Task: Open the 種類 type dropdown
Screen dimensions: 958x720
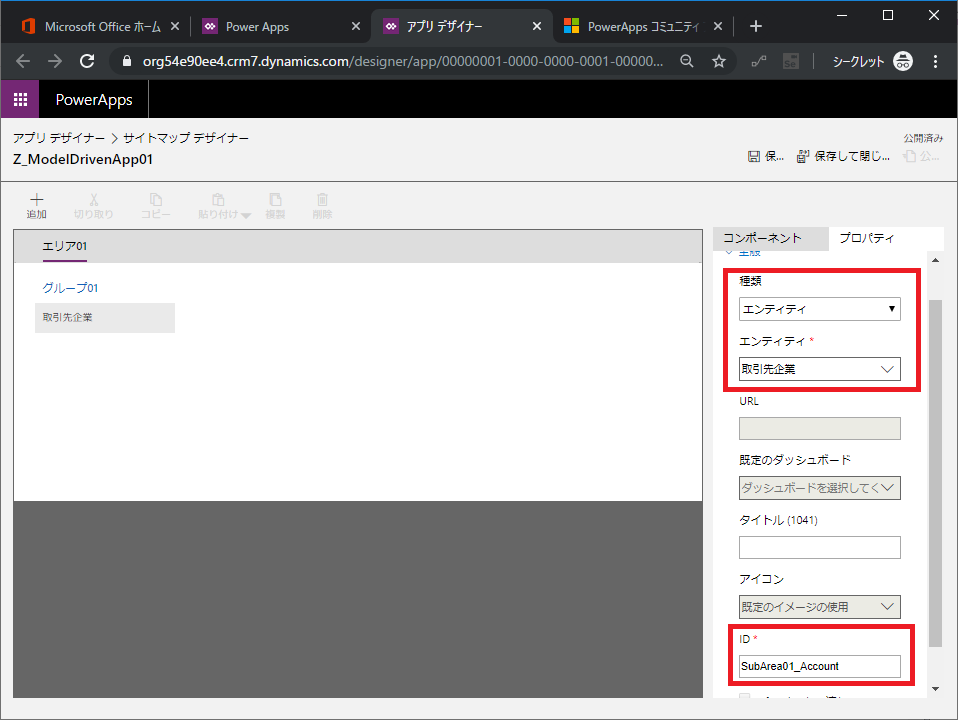Action: coord(819,309)
